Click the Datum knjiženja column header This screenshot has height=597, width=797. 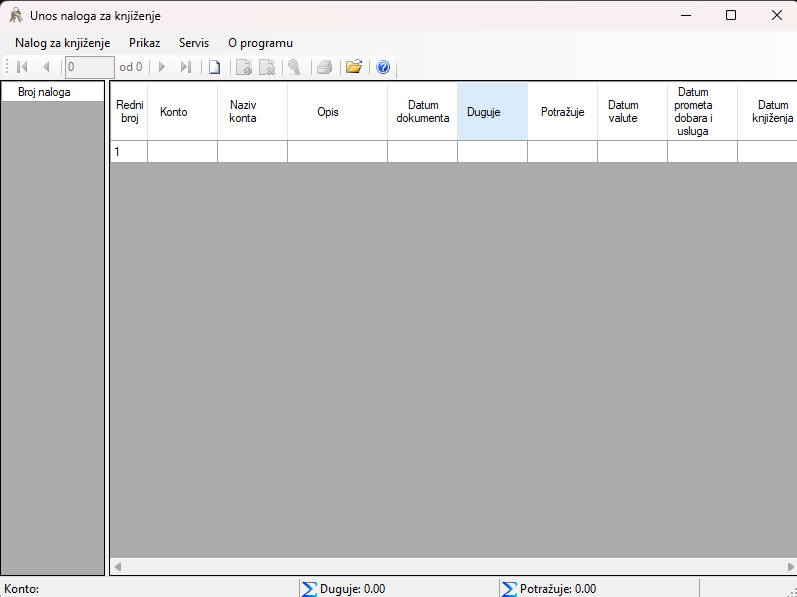(768, 112)
